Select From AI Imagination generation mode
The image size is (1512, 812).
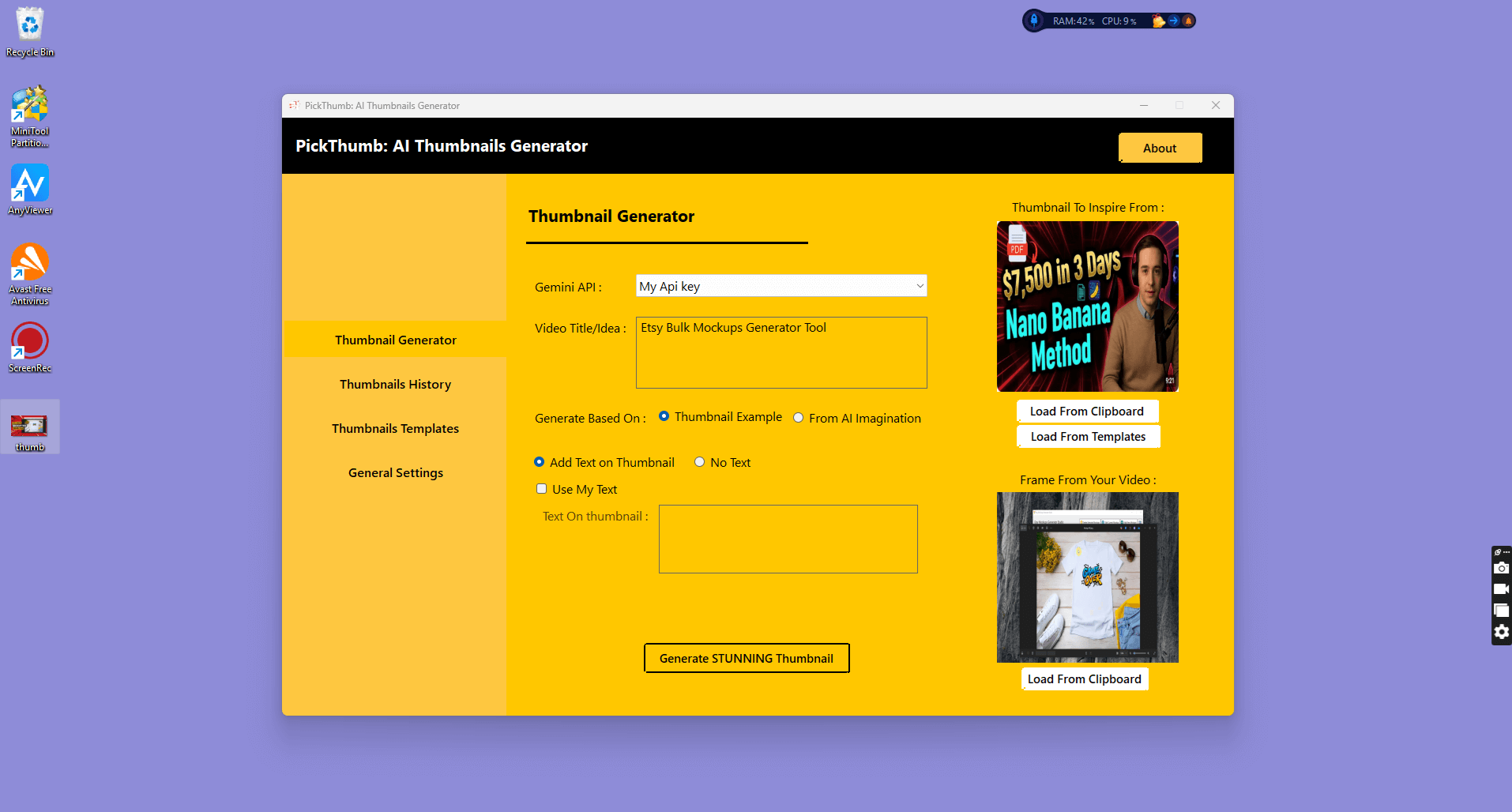point(798,417)
